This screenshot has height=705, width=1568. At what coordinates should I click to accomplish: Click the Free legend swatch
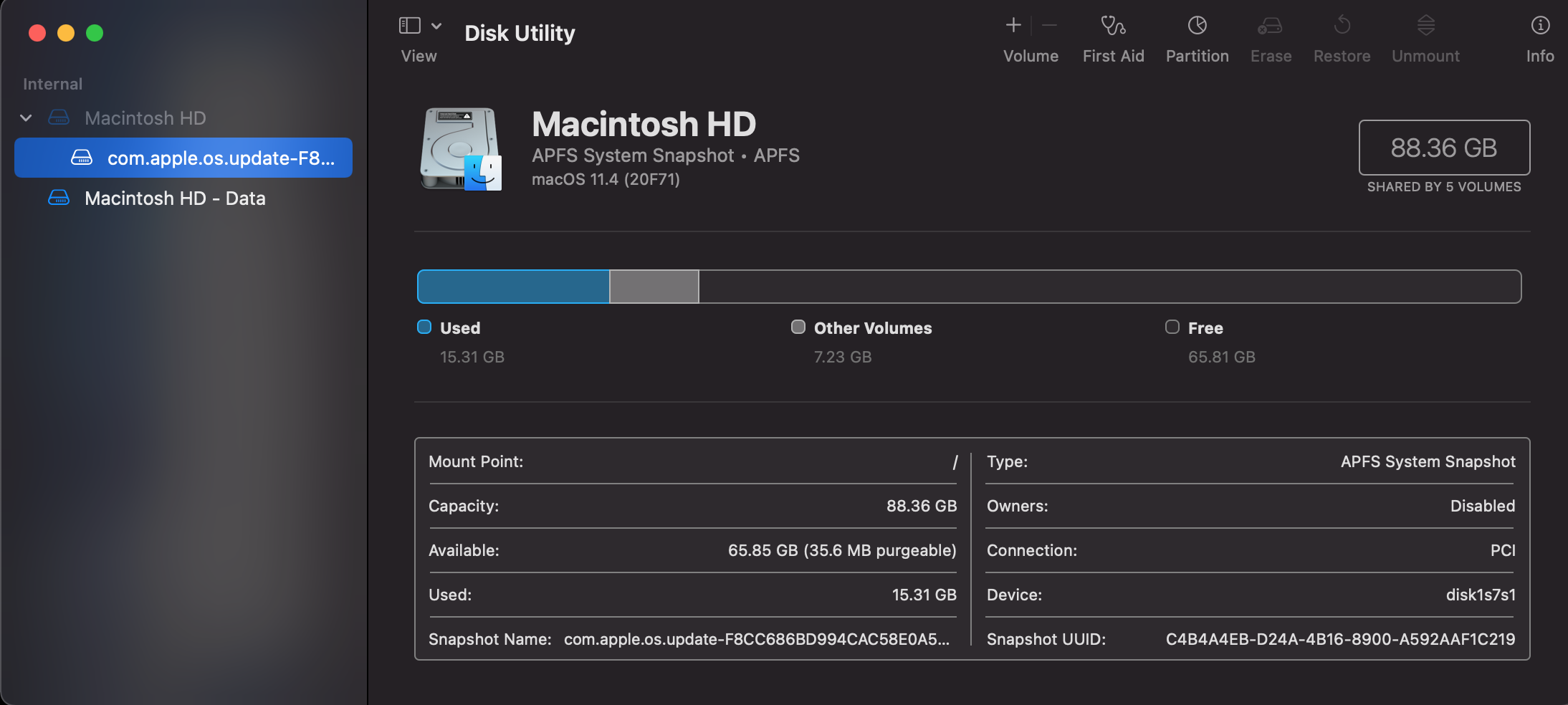click(x=1172, y=327)
